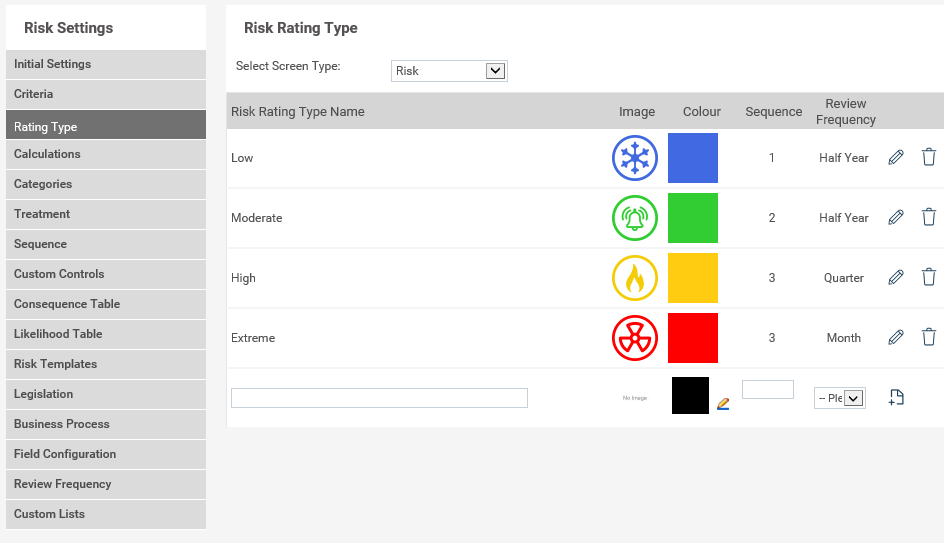The height and width of the screenshot is (543, 944).
Task: Focus the new row Sequence input box
Action: pyautogui.click(x=767, y=390)
